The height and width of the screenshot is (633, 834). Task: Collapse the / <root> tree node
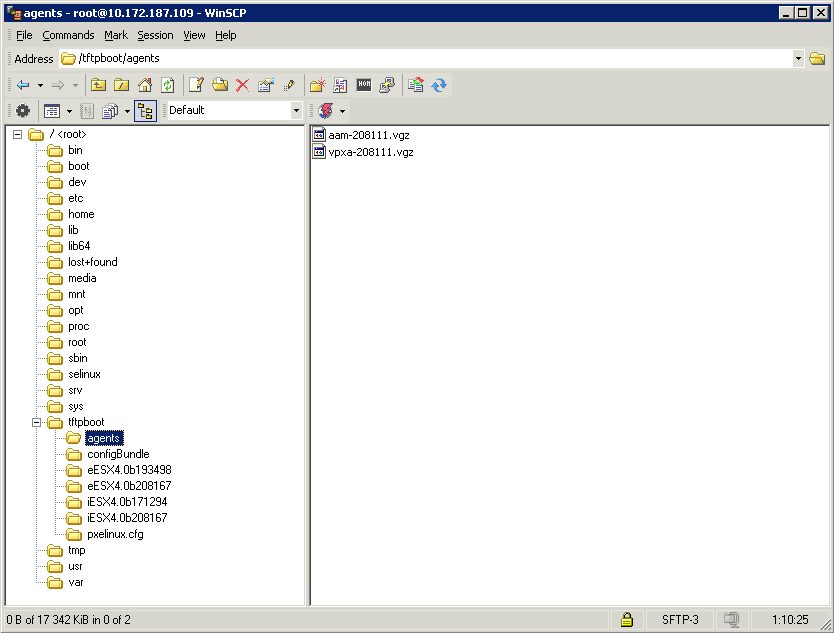pos(18,134)
